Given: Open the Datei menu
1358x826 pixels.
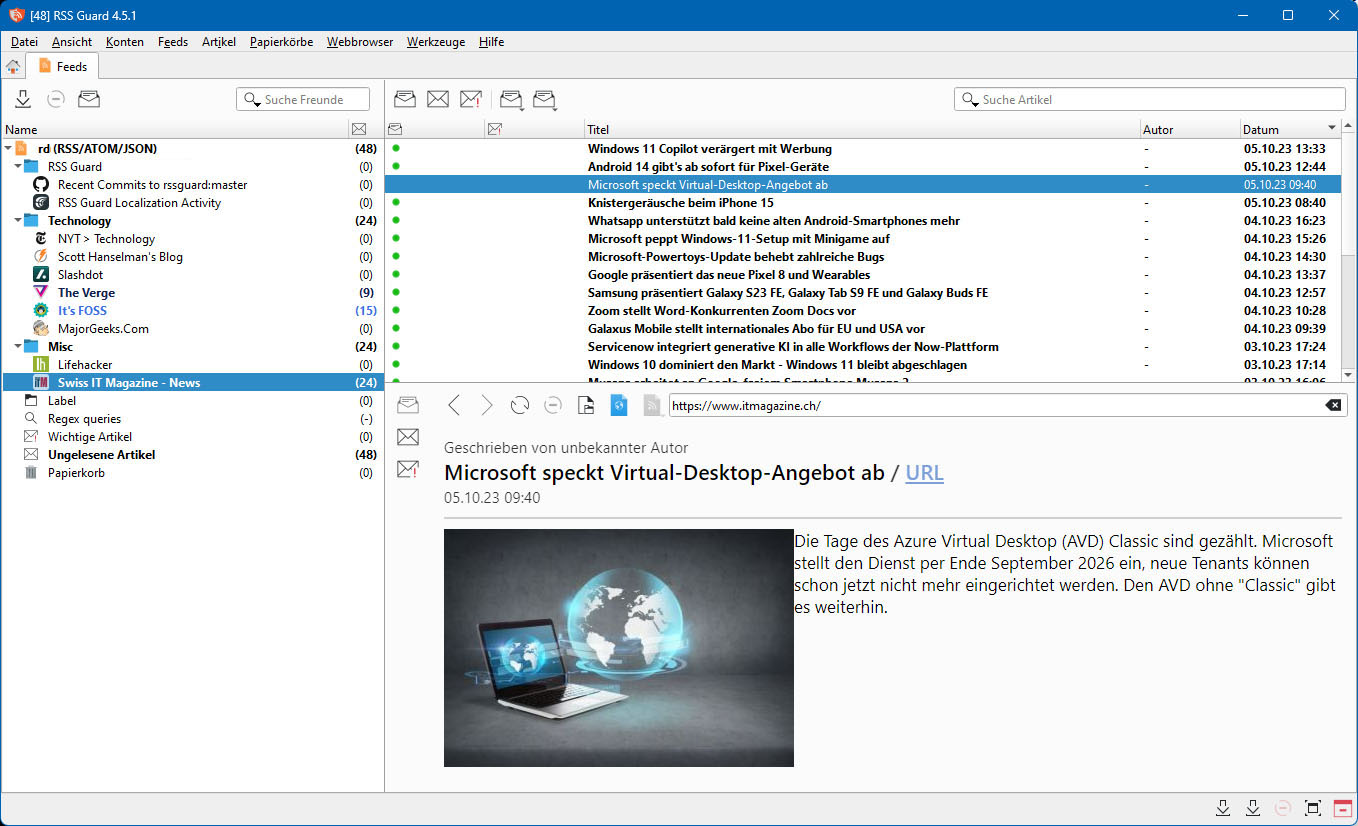Looking at the screenshot, I should pos(24,42).
